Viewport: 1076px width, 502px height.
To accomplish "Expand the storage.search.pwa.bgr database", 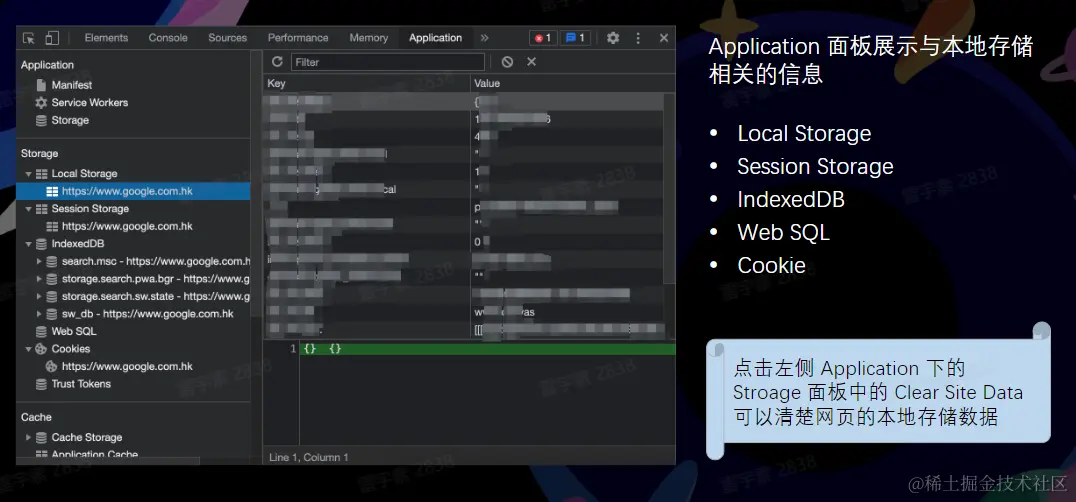I will coord(39,279).
